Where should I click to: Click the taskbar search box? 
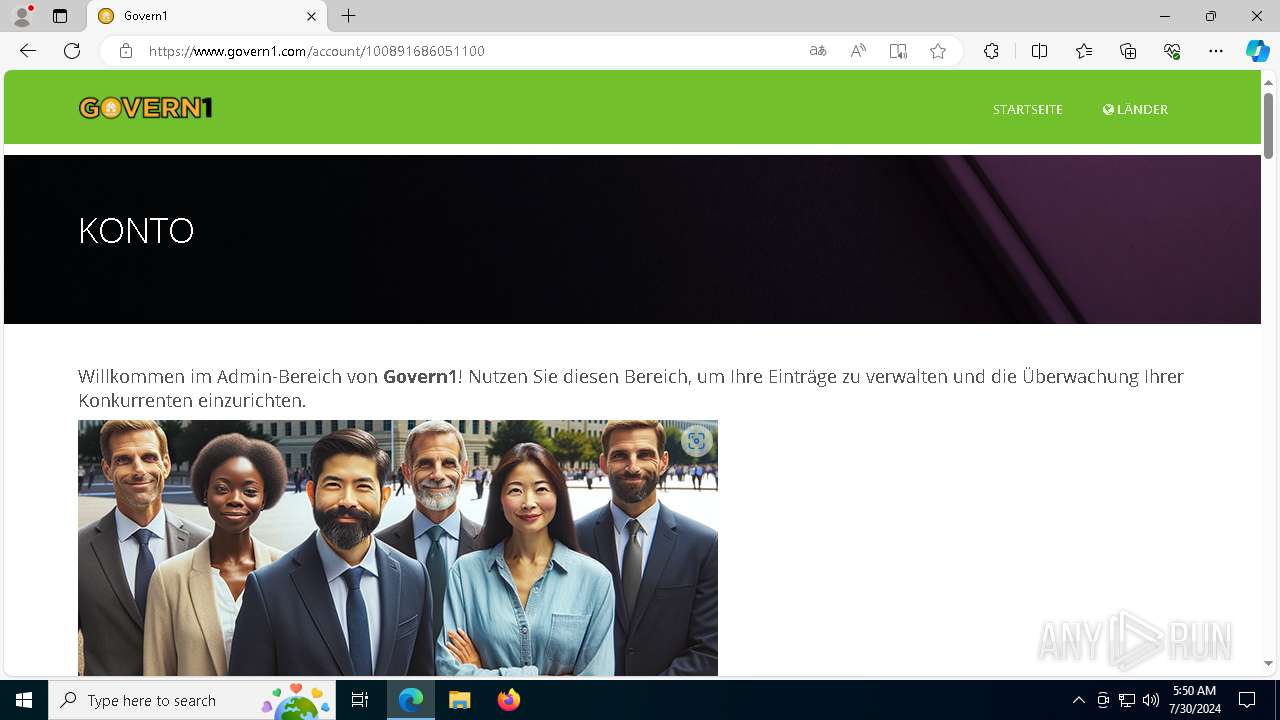(x=192, y=700)
